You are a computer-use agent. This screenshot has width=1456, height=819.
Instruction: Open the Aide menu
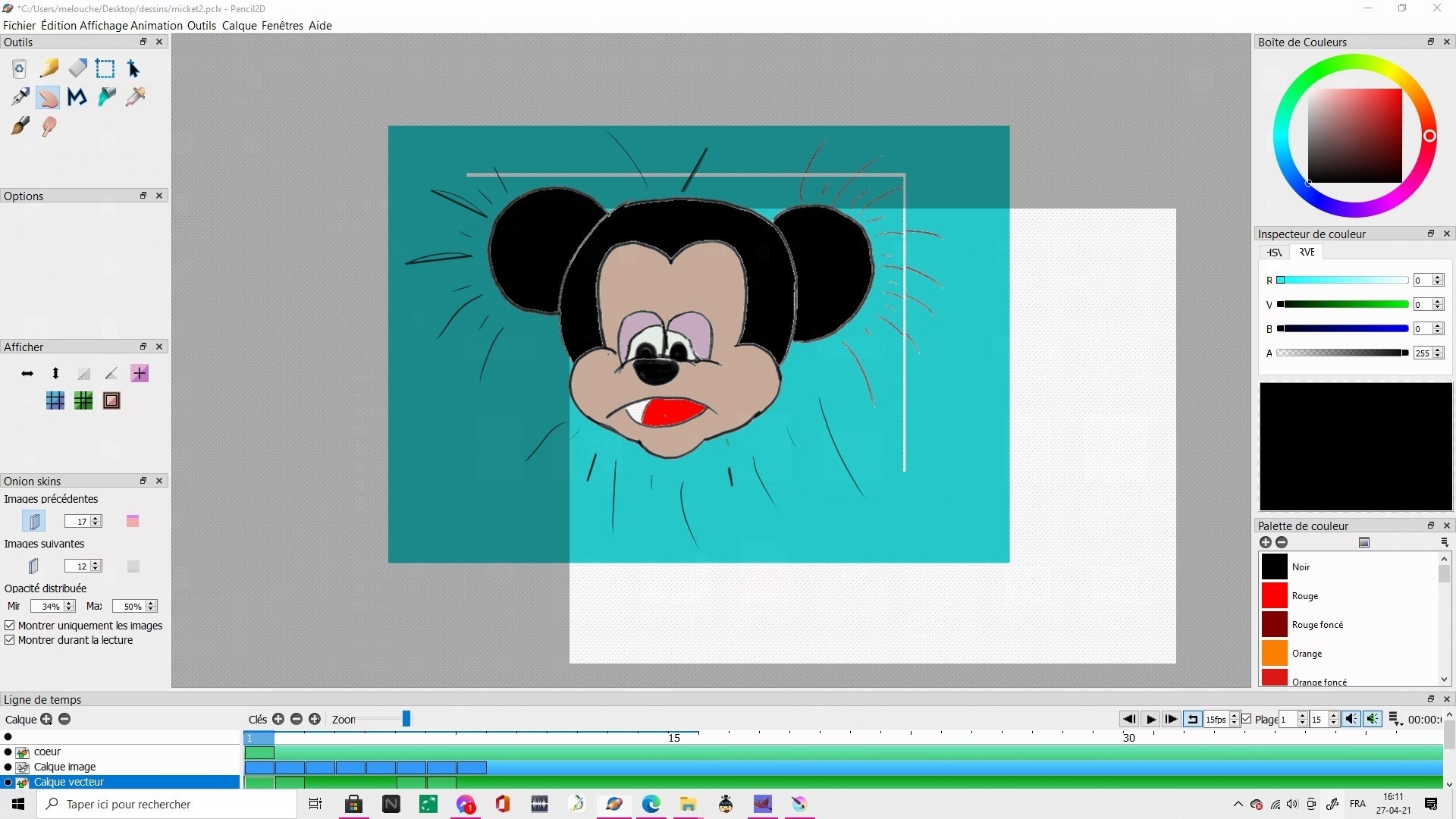(320, 25)
